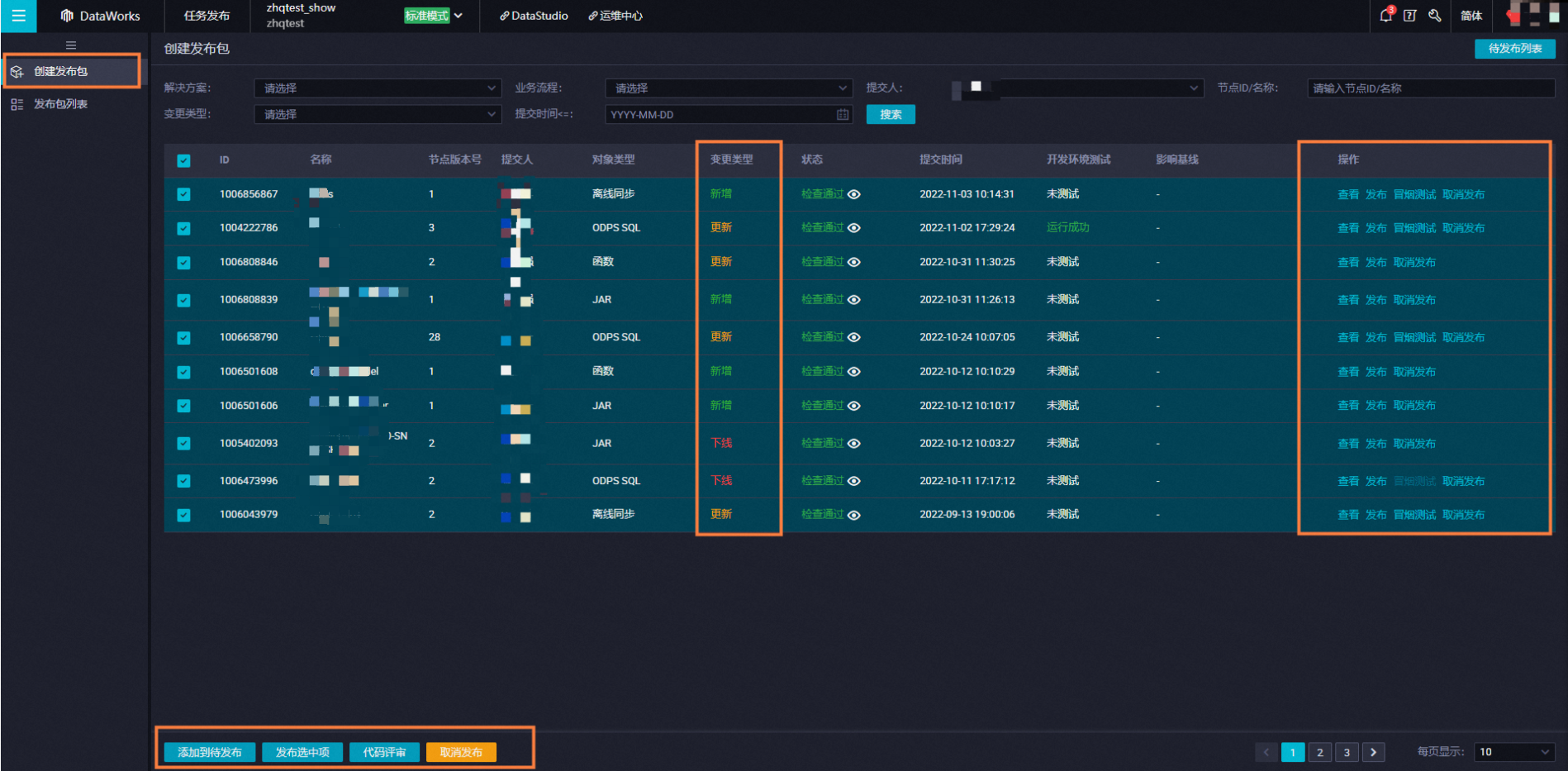
Task: Focus the 节点ID/名称 input field
Action: coord(1431,88)
